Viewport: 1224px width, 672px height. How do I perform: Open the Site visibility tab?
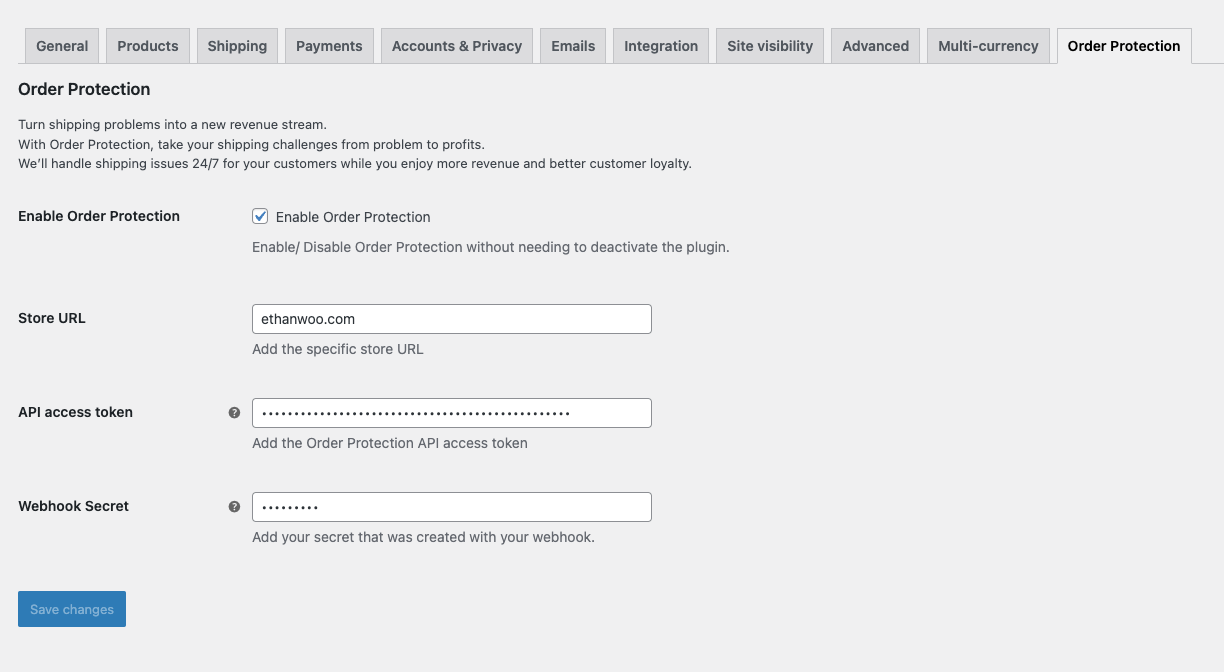pyautogui.click(x=769, y=45)
